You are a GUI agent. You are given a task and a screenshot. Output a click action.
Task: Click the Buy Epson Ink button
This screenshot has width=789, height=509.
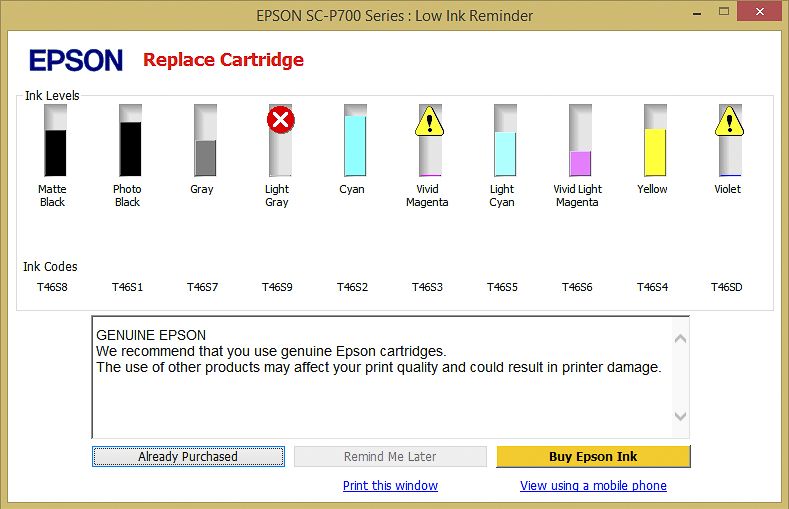coord(593,457)
